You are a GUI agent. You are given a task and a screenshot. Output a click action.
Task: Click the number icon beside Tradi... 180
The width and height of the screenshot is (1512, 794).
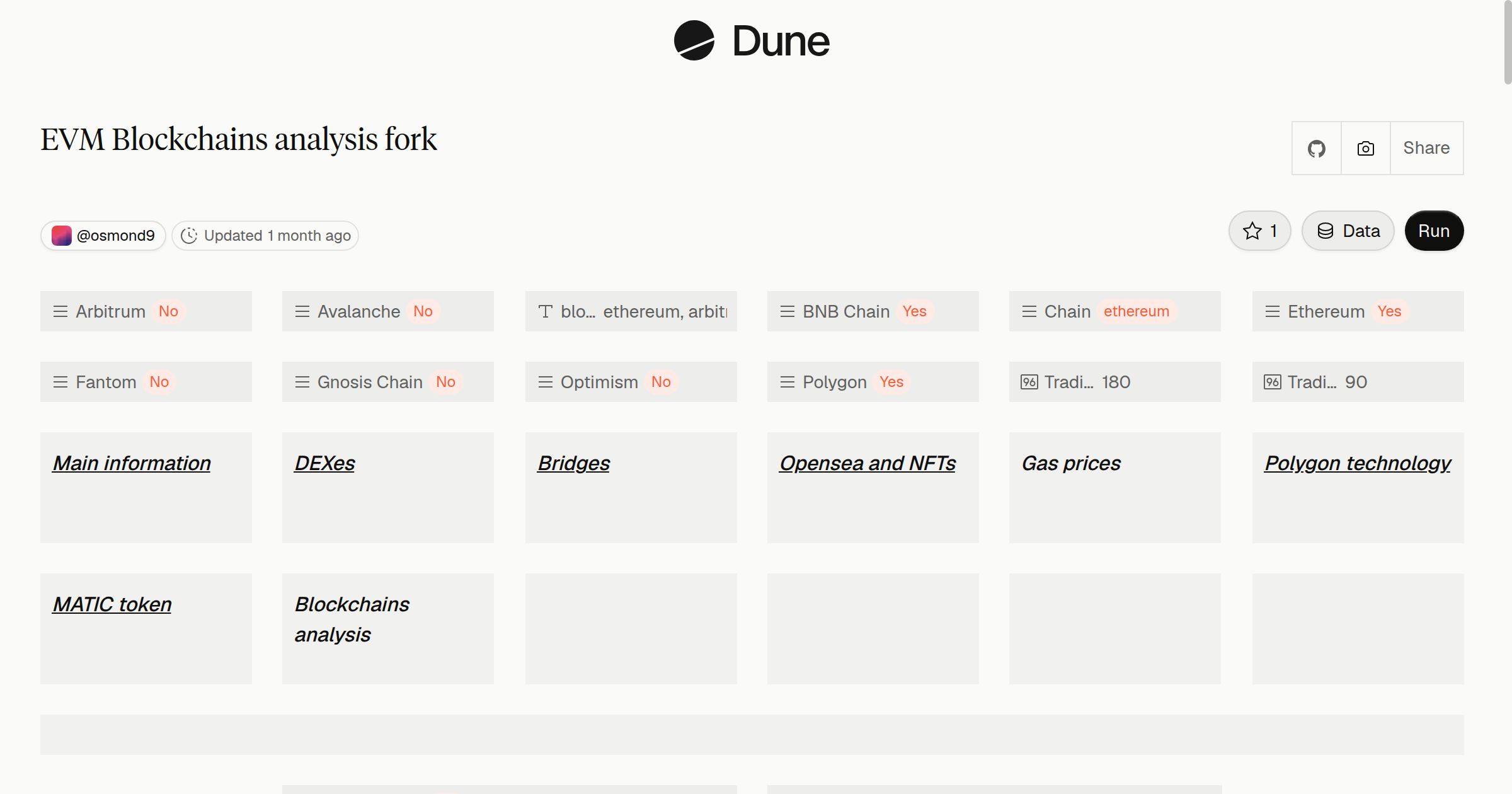(1029, 382)
